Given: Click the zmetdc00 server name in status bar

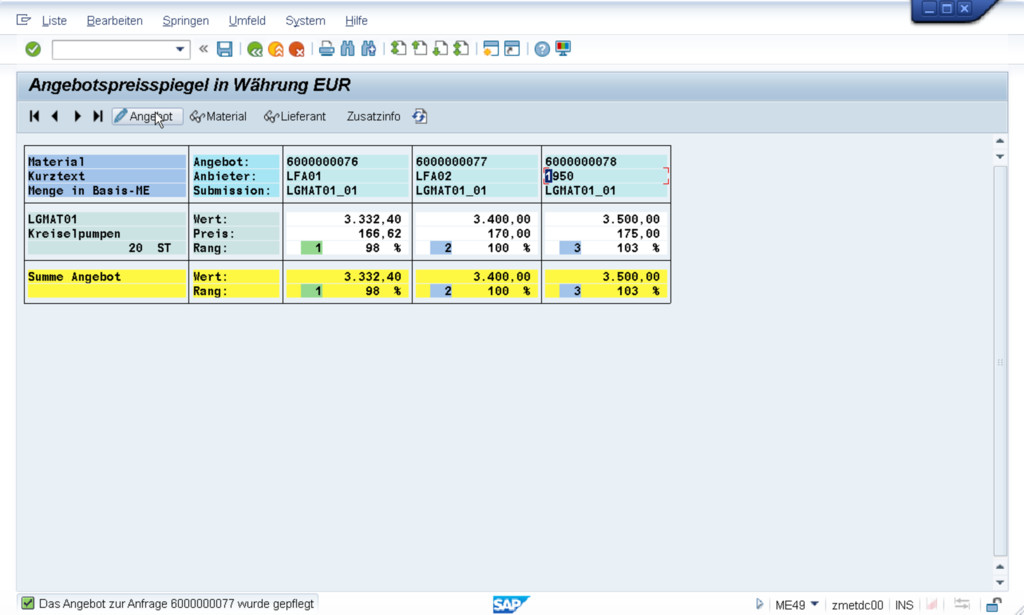Looking at the screenshot, I should point(857,605).
